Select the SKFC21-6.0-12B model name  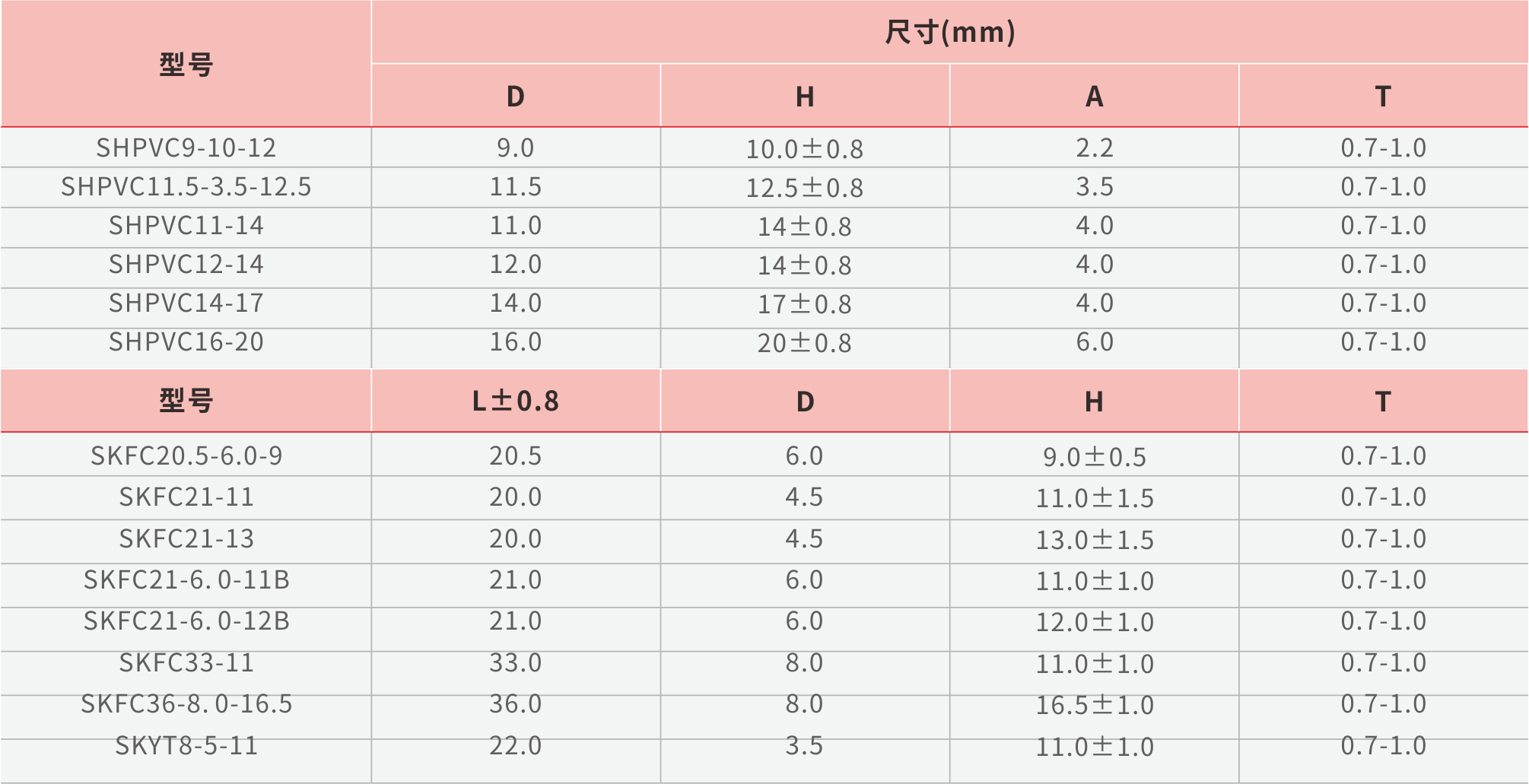pos(186,621)
